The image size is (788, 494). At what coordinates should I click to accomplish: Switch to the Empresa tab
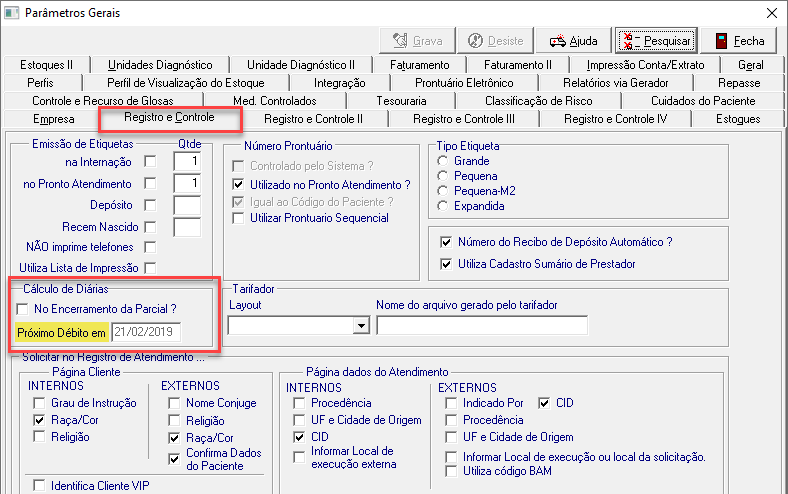[53, 119]
